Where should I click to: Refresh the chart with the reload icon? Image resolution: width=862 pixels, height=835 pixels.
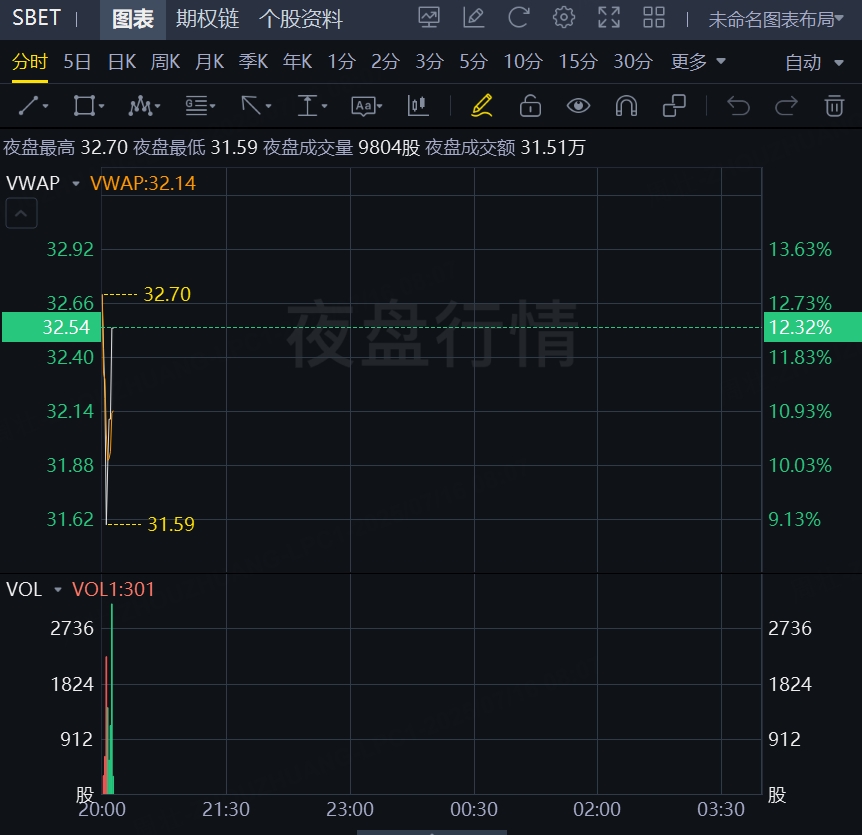point(518,18)
